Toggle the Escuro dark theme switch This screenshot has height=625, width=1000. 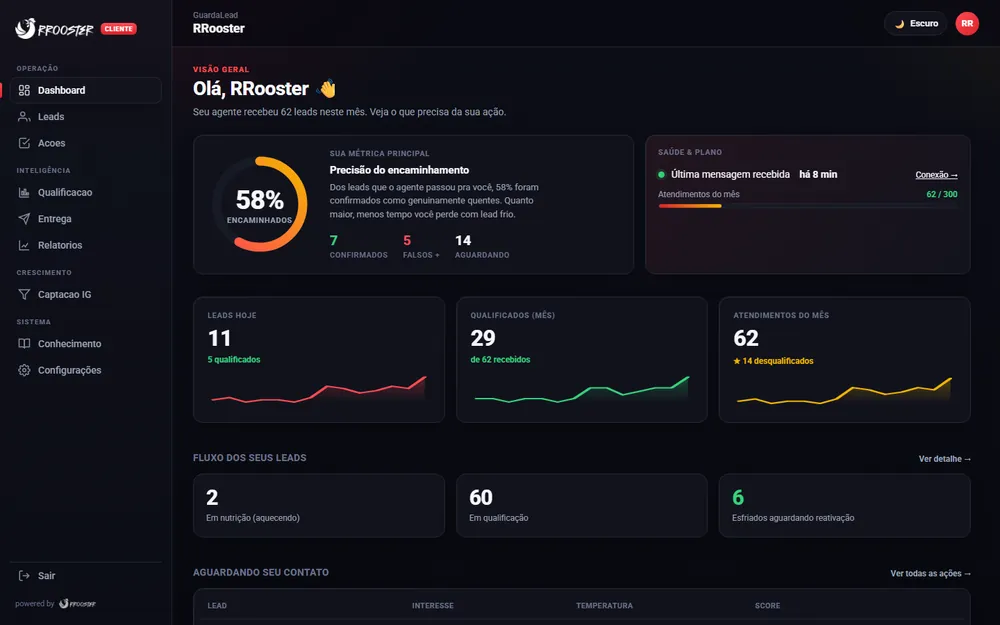[x=916, y=24]
